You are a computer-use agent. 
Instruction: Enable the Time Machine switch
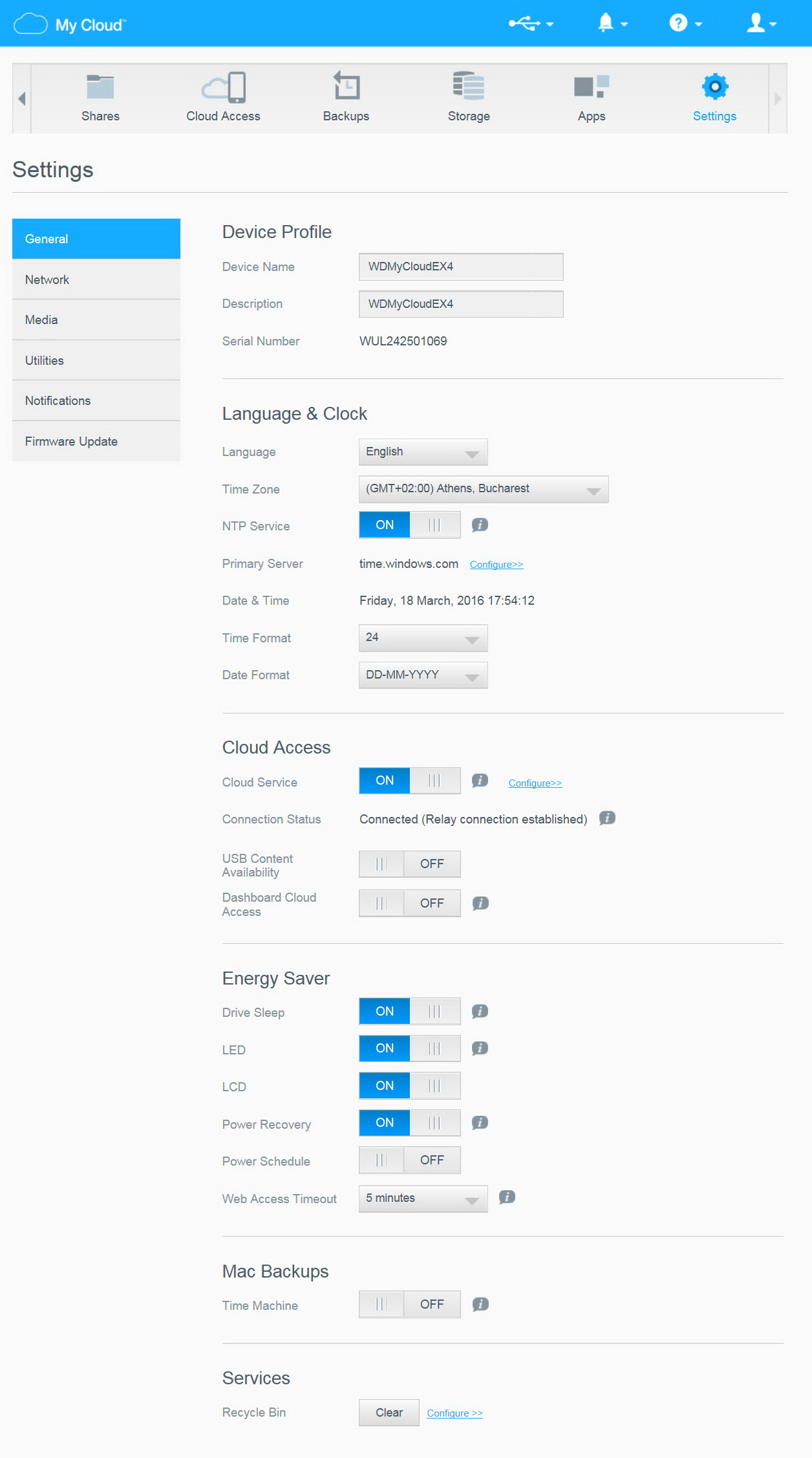pyautogui.click(x=410, y=1304)
